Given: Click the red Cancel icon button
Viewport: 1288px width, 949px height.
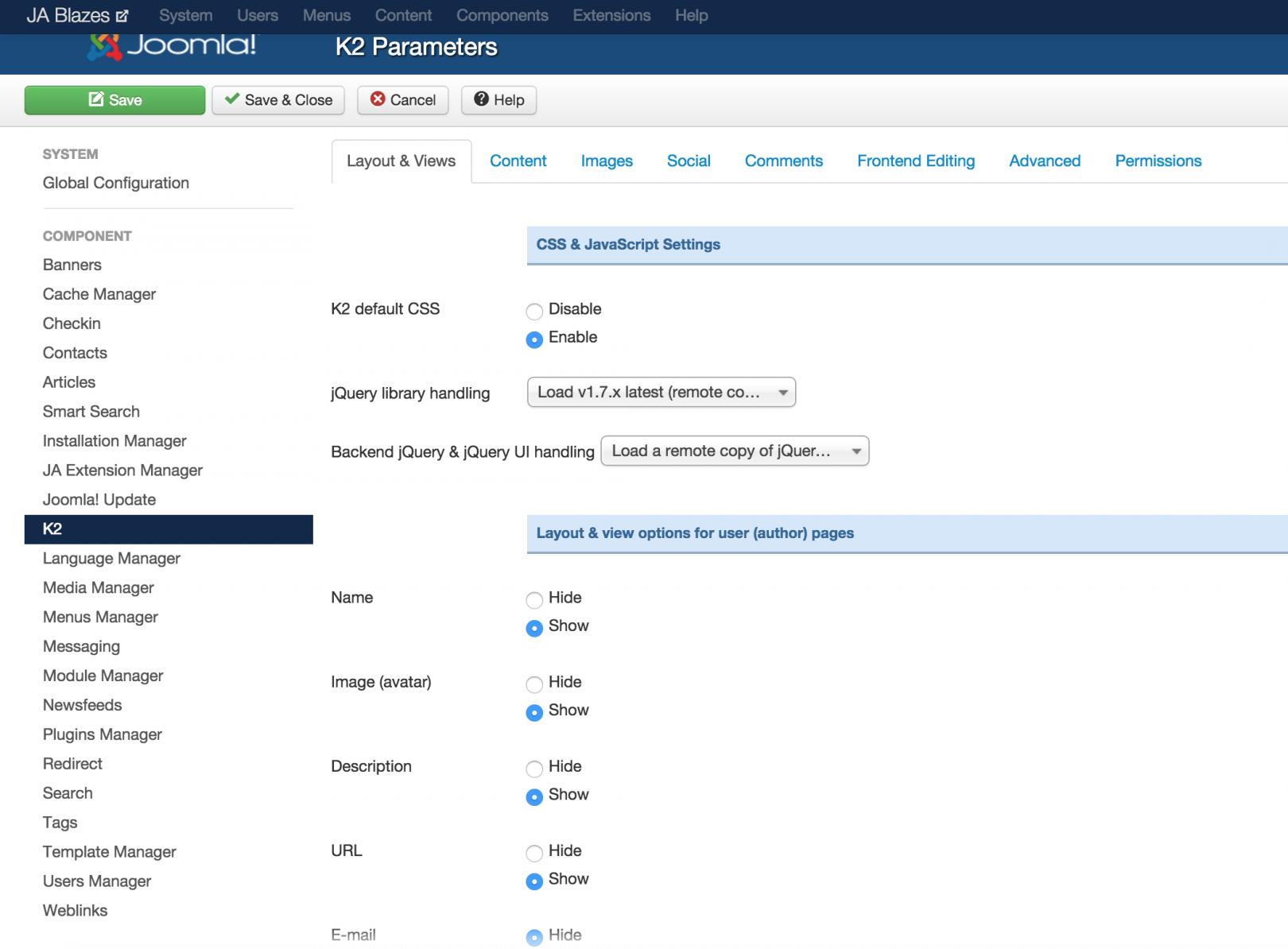Looking at the screenshot, I should [x=378, y=99].
